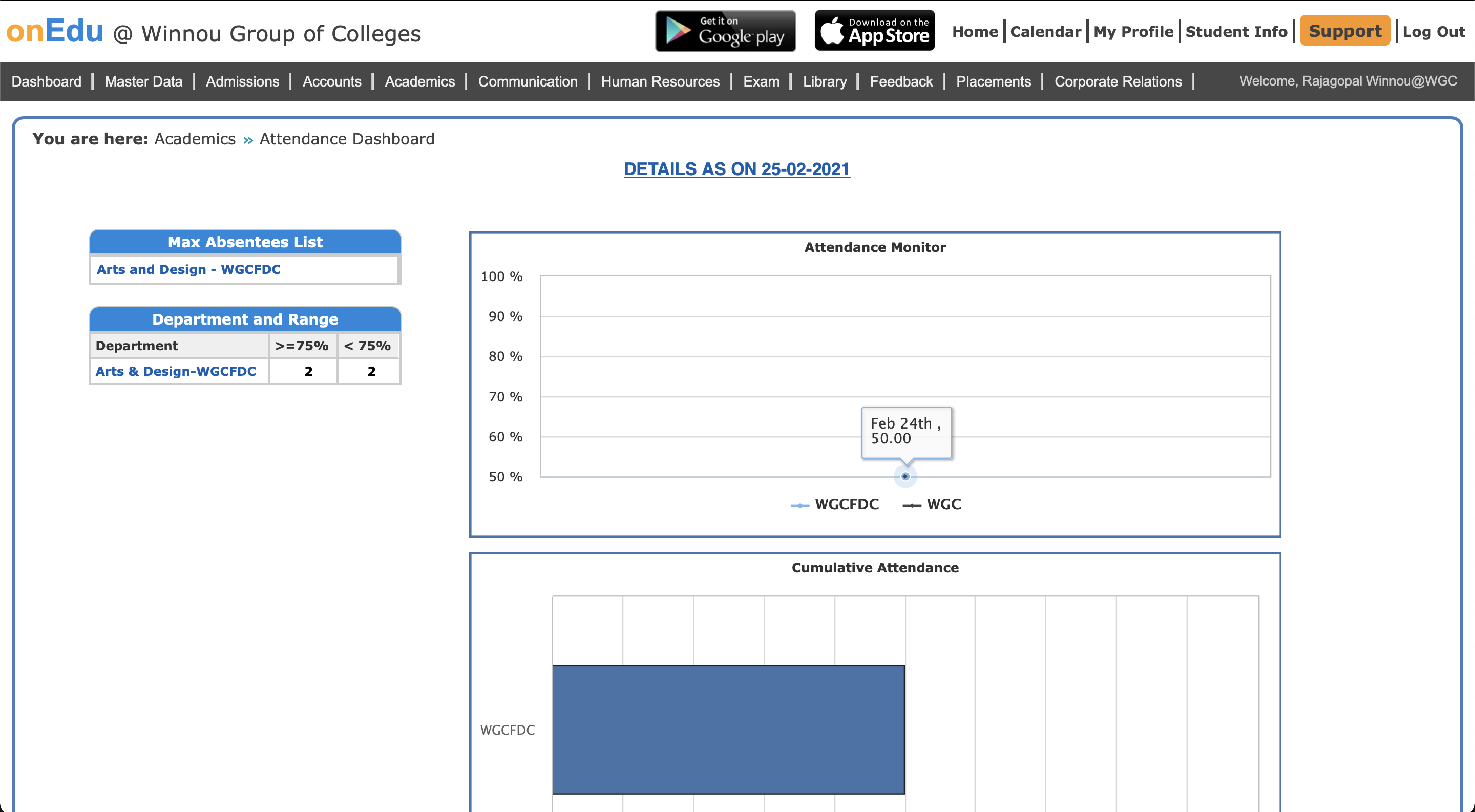Click Academics in the breadcrumb
Image resolution: width=1475 pixels, height=812 pixels.
coord(195,138)
